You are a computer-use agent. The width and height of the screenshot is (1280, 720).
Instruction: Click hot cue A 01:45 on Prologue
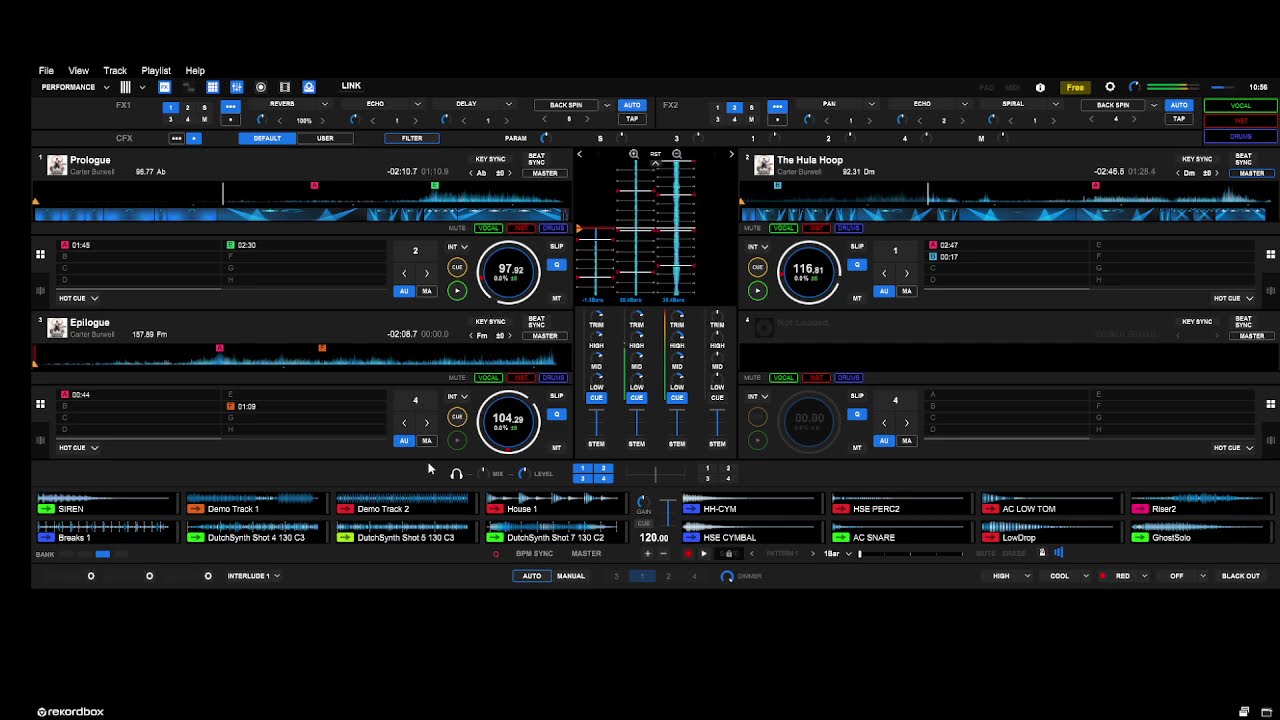tap(140, 245)
